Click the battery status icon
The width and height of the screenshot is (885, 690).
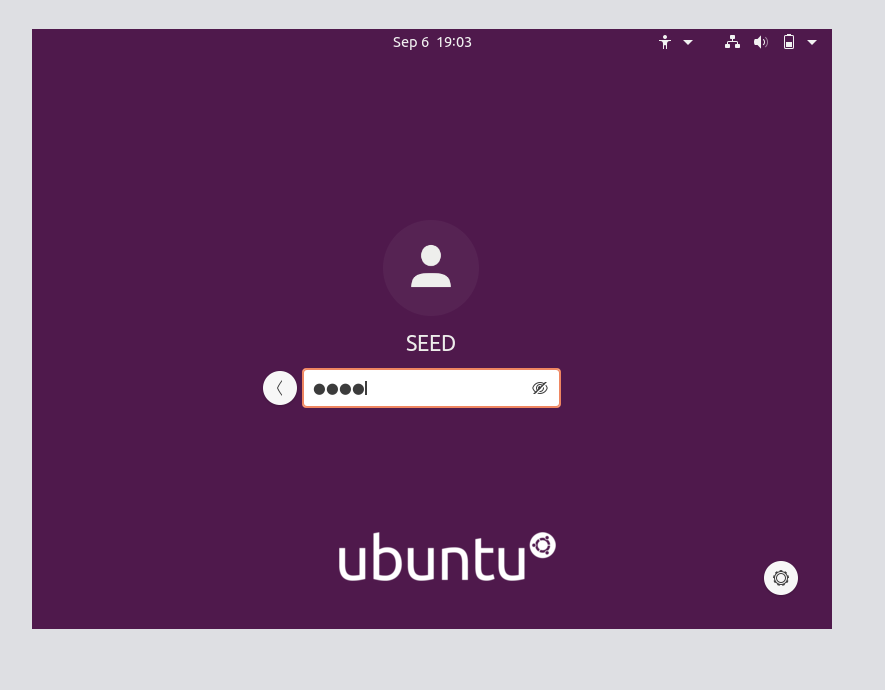coord(788,42)
